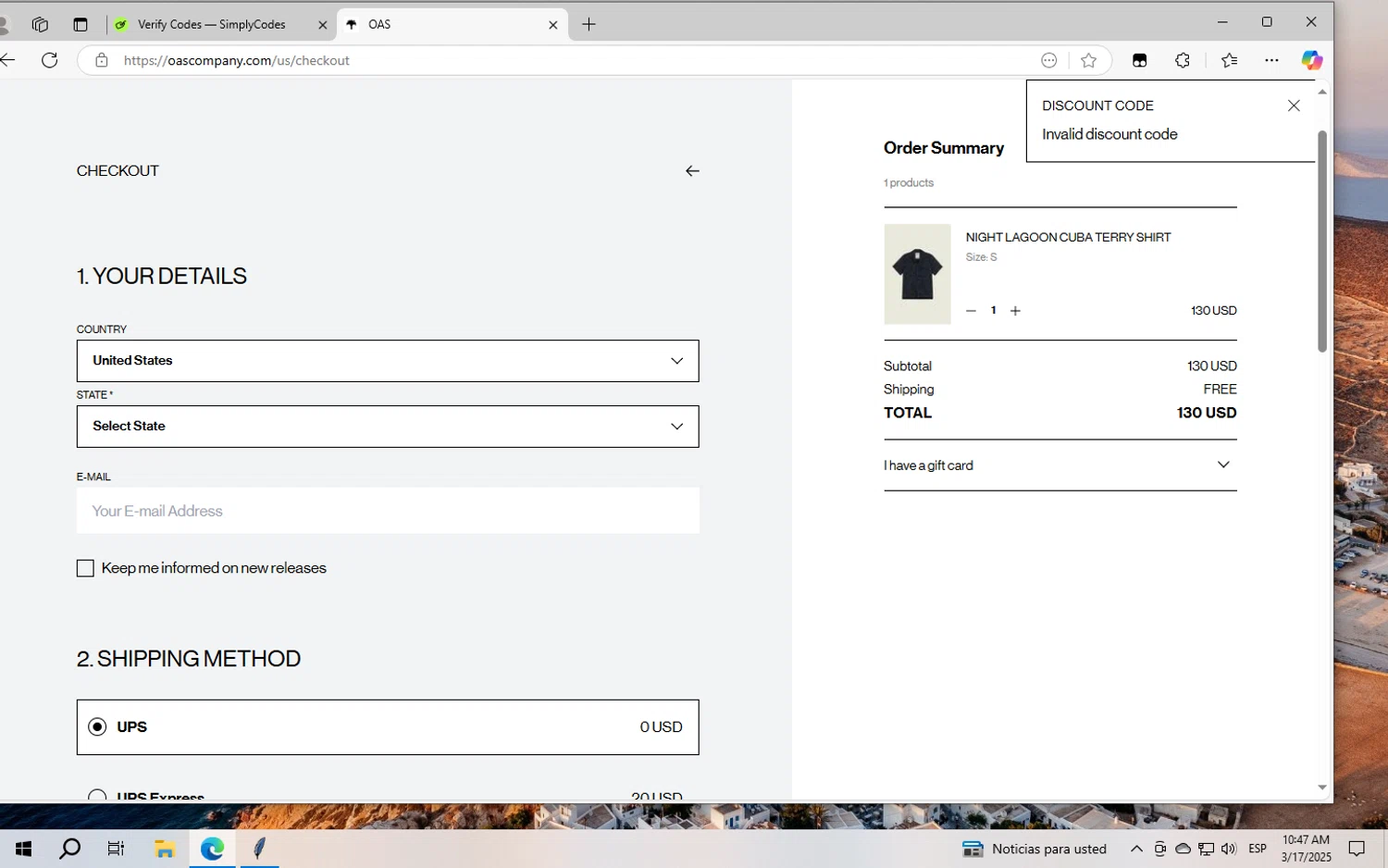Image resolution: width=1388 pixels, height=868 pixels.
Task: Click the E-mail address field
Action: tap(388, 511)
